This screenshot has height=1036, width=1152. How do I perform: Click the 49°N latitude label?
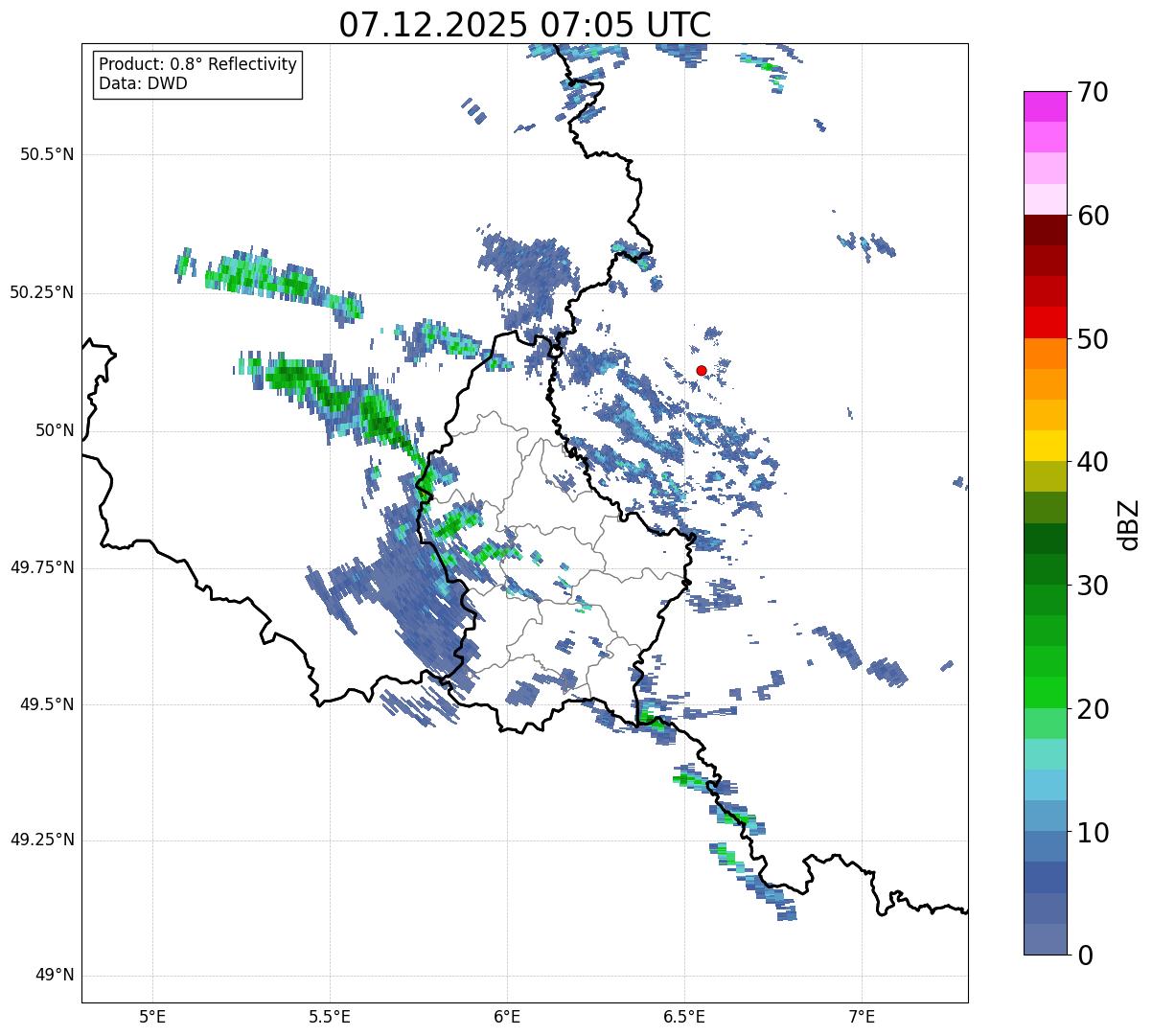[x=55, y=975]
